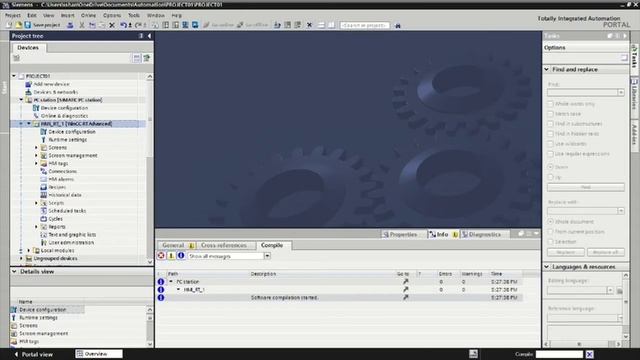This screenshot has height=360, width=640.
Task: Select Whole document radio button
Action: point(550,222)
